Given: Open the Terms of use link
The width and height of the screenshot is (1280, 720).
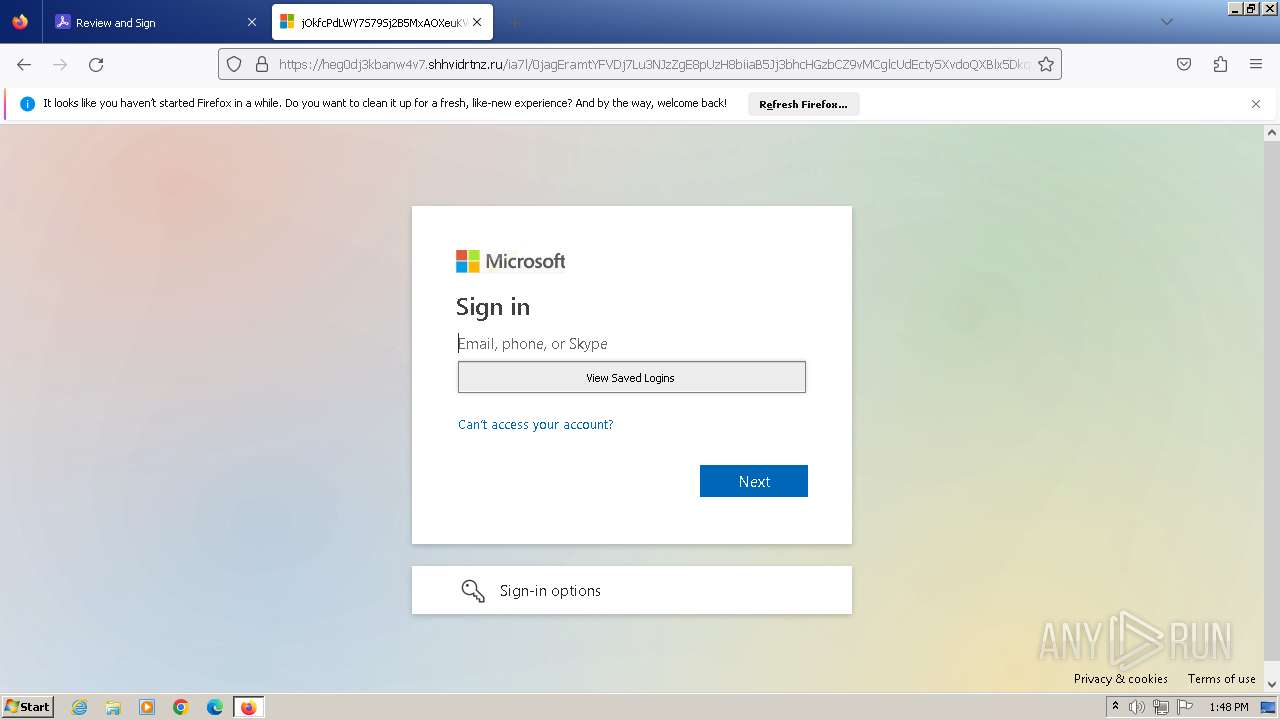Looking at the screenshot, I should [1221, 679].
